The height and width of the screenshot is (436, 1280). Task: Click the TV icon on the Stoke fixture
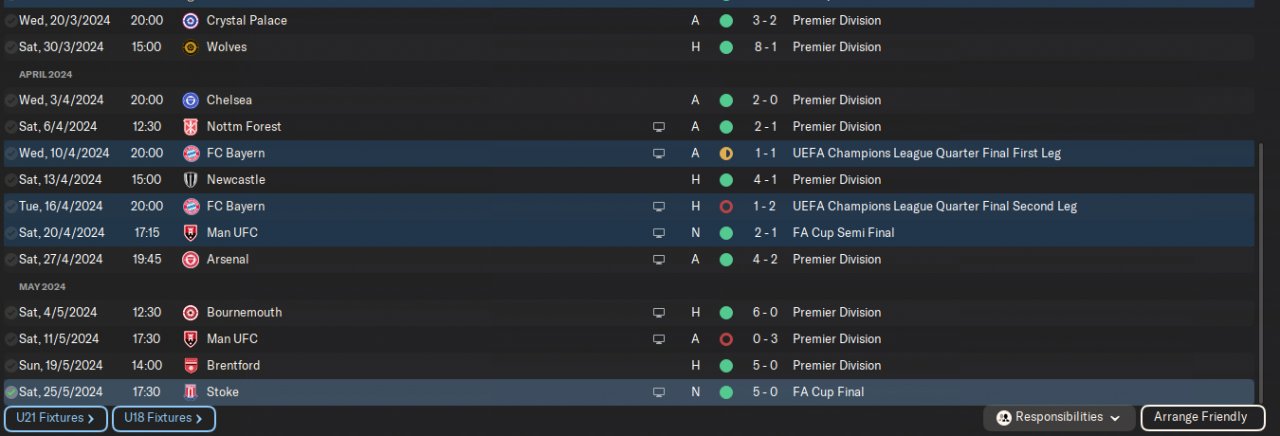click(659, 392)
